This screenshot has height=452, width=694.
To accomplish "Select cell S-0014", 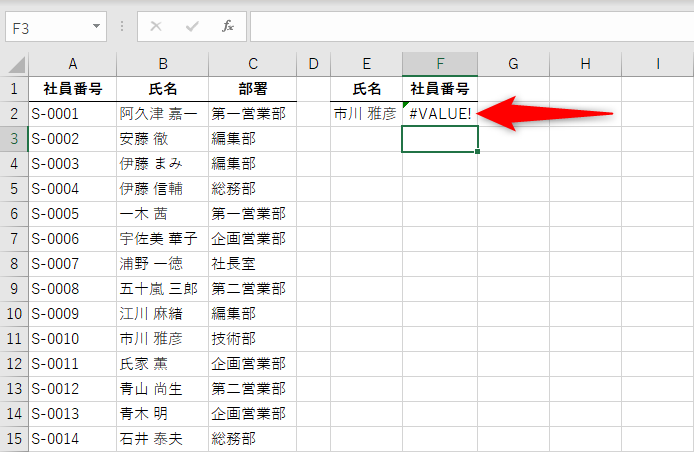I will pos(73,439).
